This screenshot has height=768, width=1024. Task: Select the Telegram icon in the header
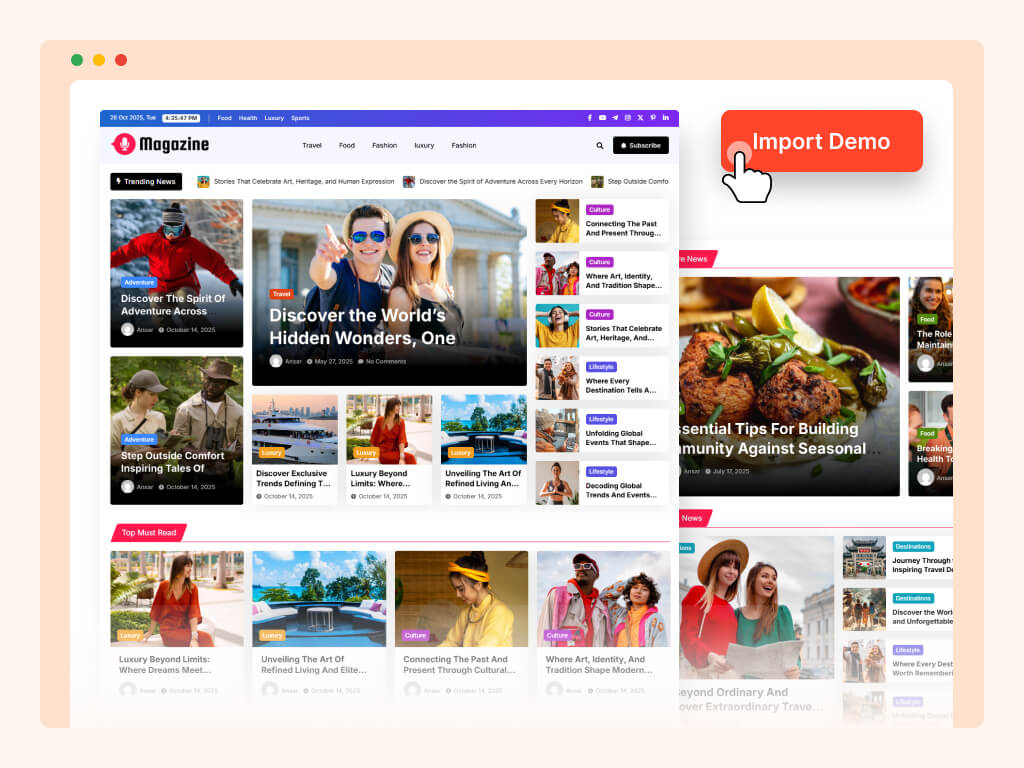point(614,117)
